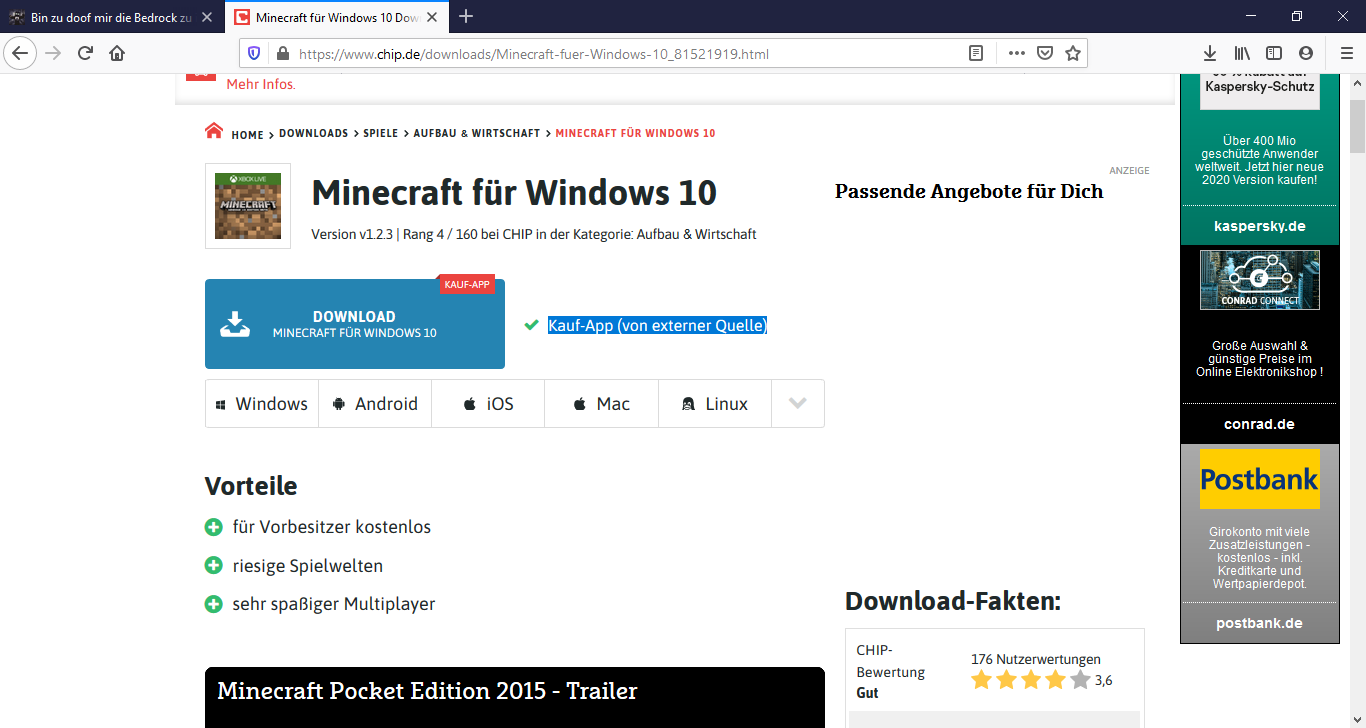Click the 'sehr spaßiger Multiplayer' advantage text
Image resolution: width=1366 pixels, height=728 pixels.
point(334,604)
